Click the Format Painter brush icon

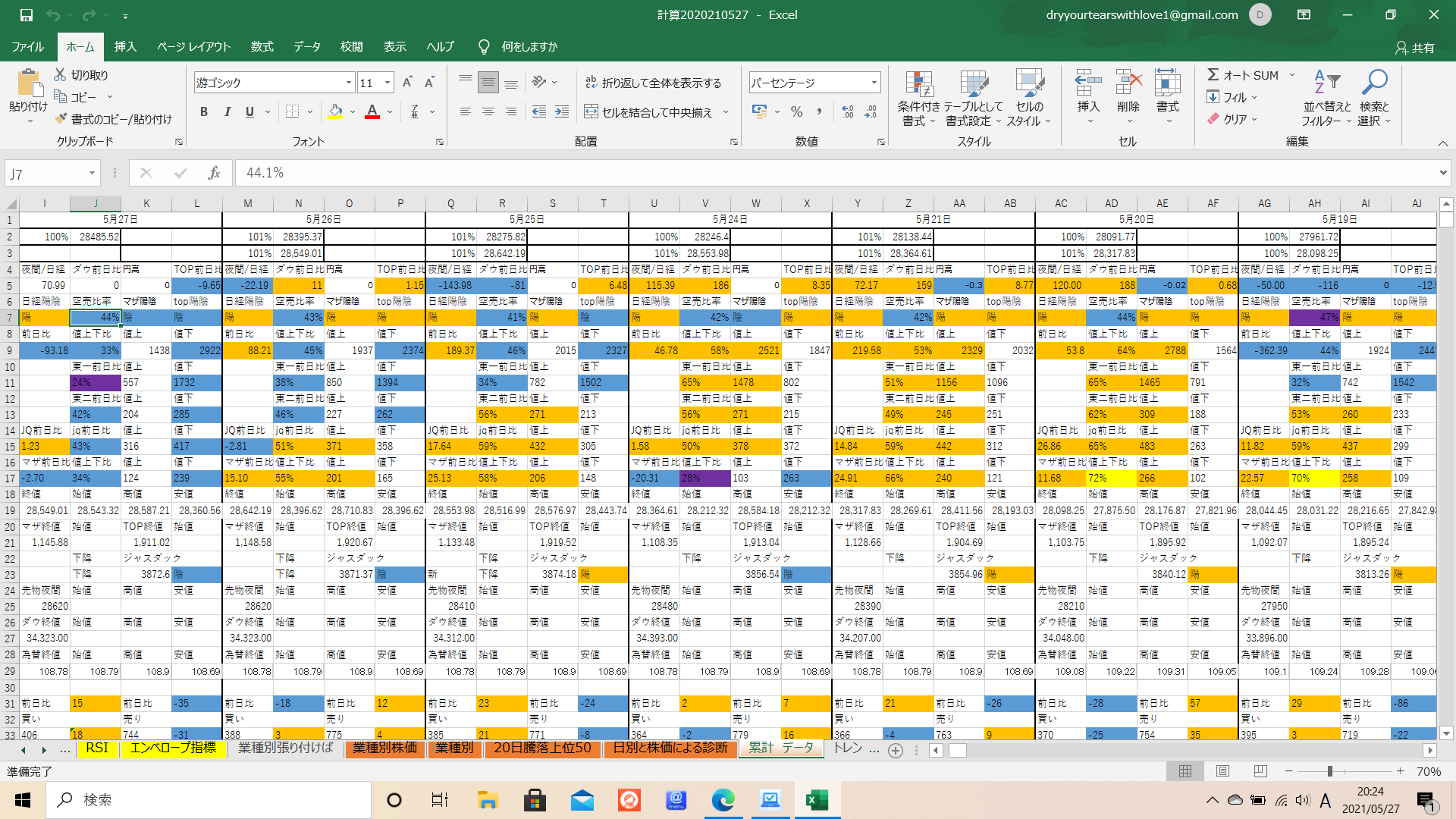[61, 119]
